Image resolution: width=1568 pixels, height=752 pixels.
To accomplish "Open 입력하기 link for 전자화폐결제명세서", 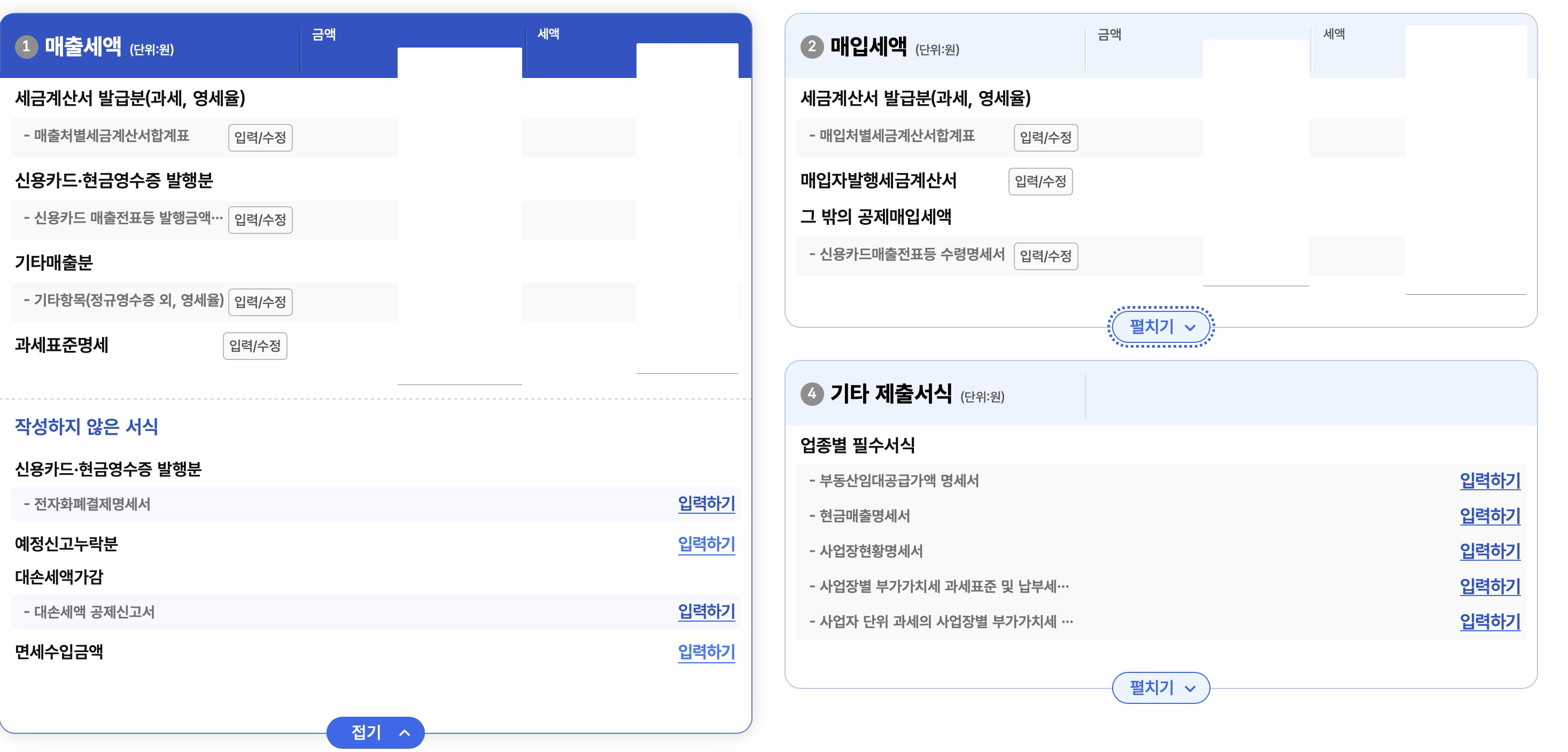I will [706, 504].
